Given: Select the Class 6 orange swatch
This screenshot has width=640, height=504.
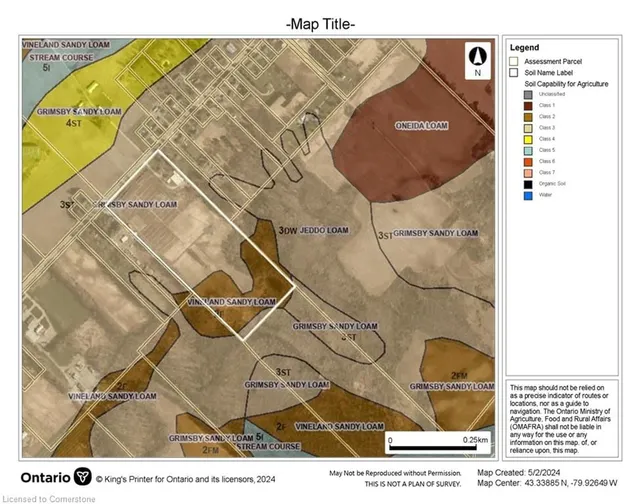Looking at the screenshot, I should pyautogui.click(x=528, y=161).
